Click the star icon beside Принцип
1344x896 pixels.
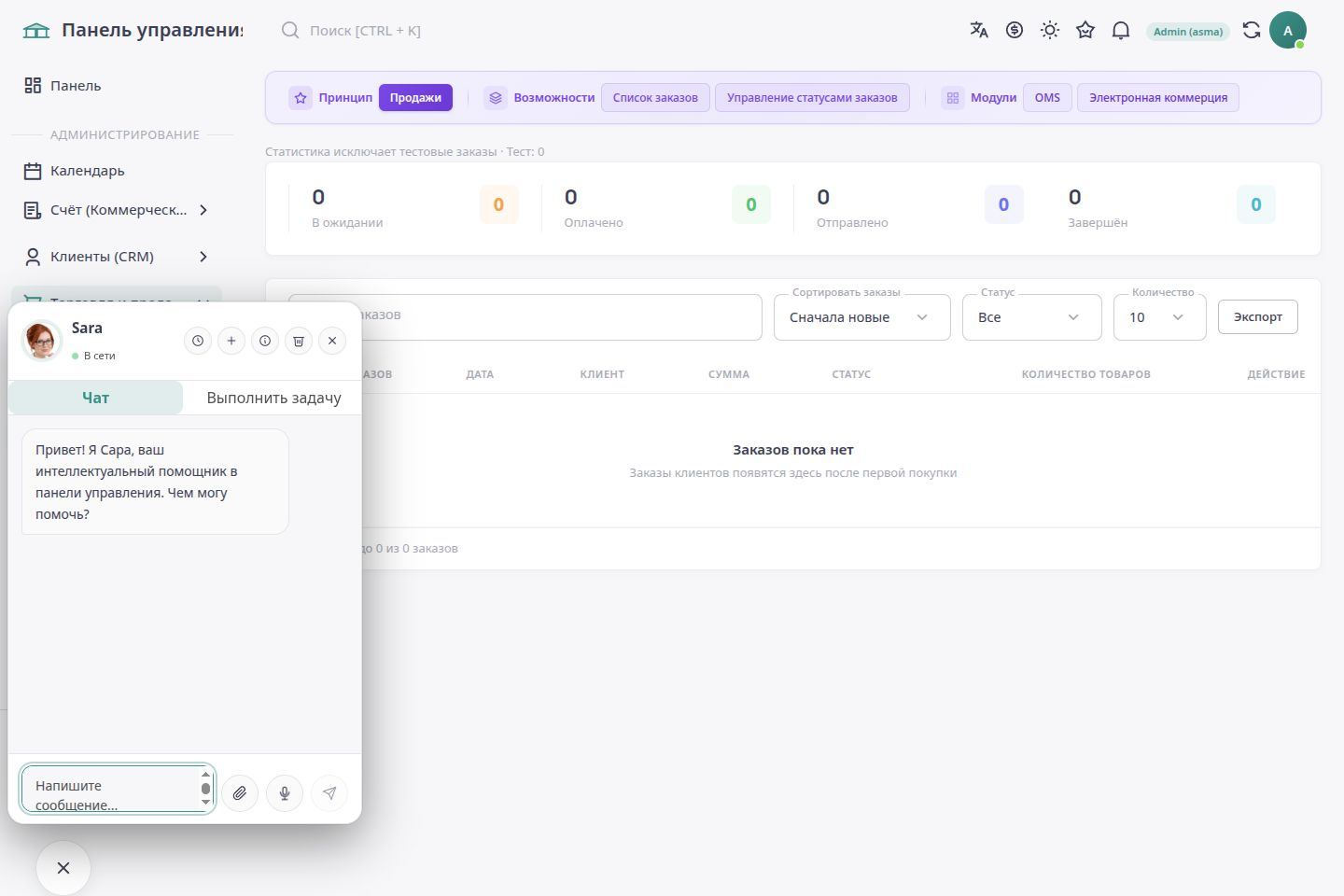point(301,98)
